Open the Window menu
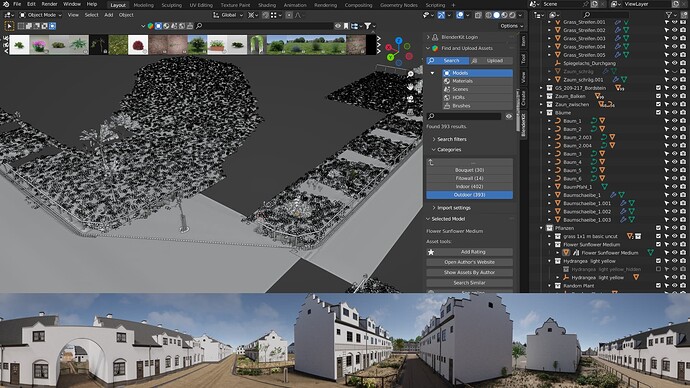Image resolution: width=690 pixels, height=388 pixels. pos(72,4)
